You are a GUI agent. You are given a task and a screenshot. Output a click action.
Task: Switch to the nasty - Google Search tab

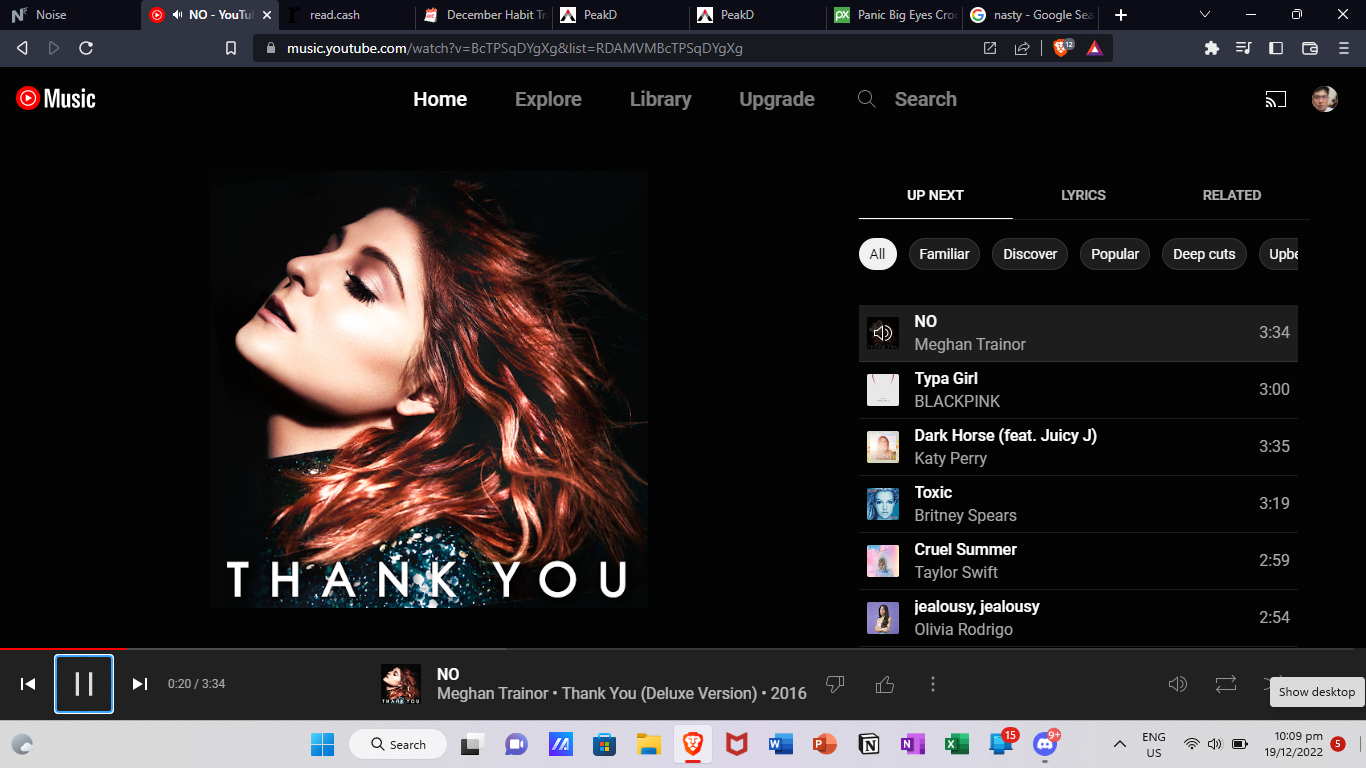[1030, 15]
